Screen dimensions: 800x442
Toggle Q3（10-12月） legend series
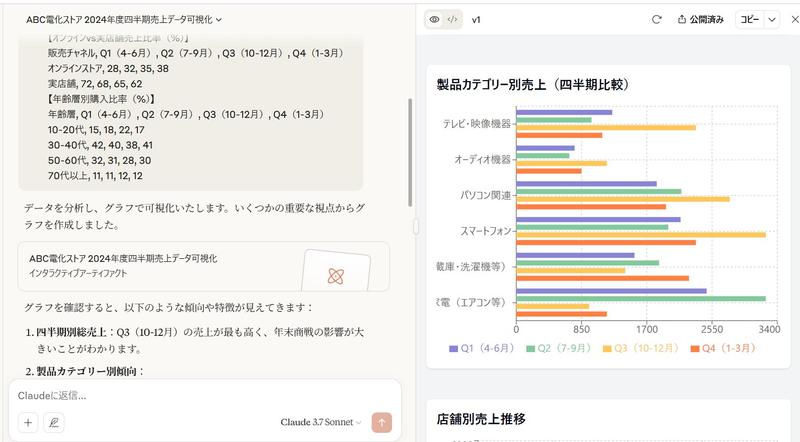tap(640, 348)
